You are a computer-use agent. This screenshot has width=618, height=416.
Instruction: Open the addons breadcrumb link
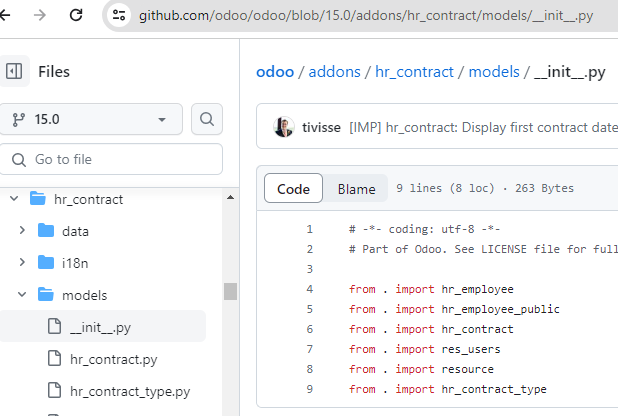pos(334,72)
